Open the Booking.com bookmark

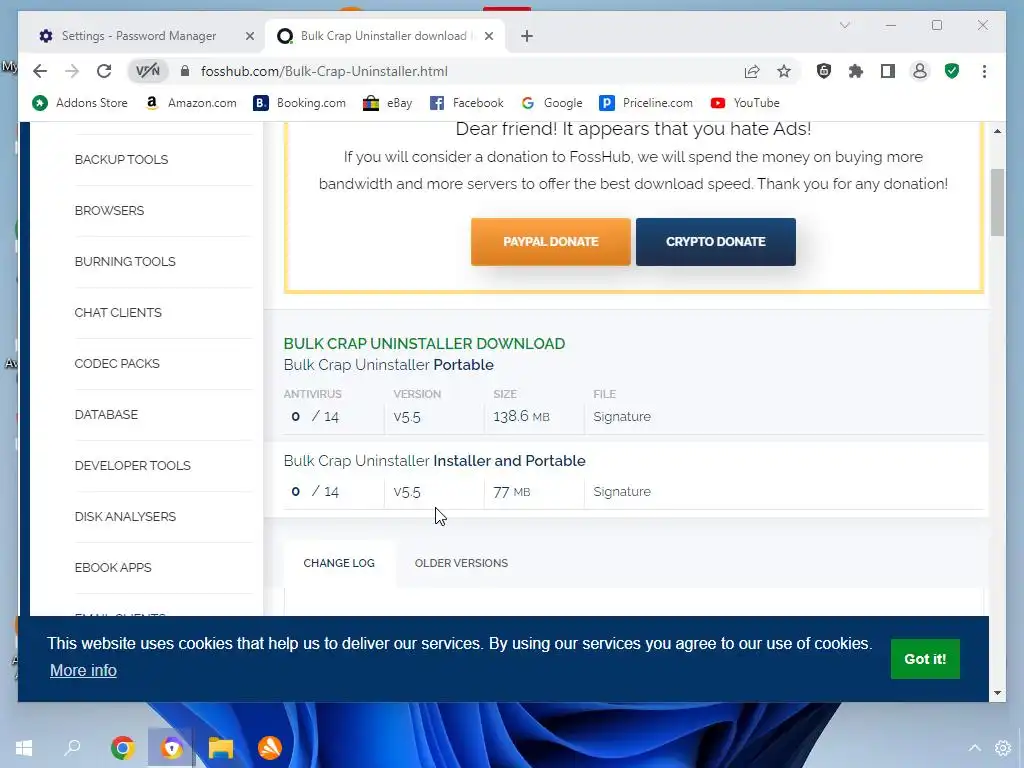click(300, 103)
